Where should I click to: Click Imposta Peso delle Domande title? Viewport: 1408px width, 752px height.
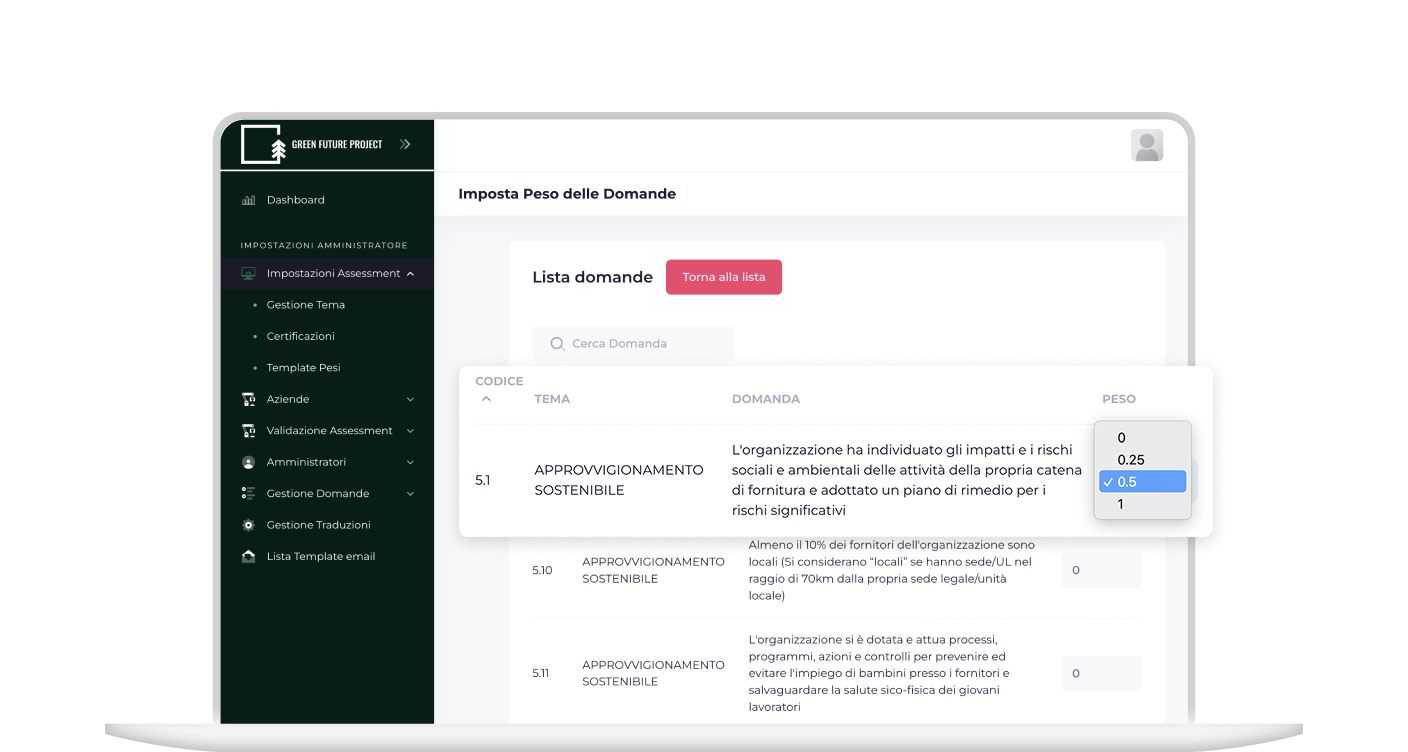[567, 194]
